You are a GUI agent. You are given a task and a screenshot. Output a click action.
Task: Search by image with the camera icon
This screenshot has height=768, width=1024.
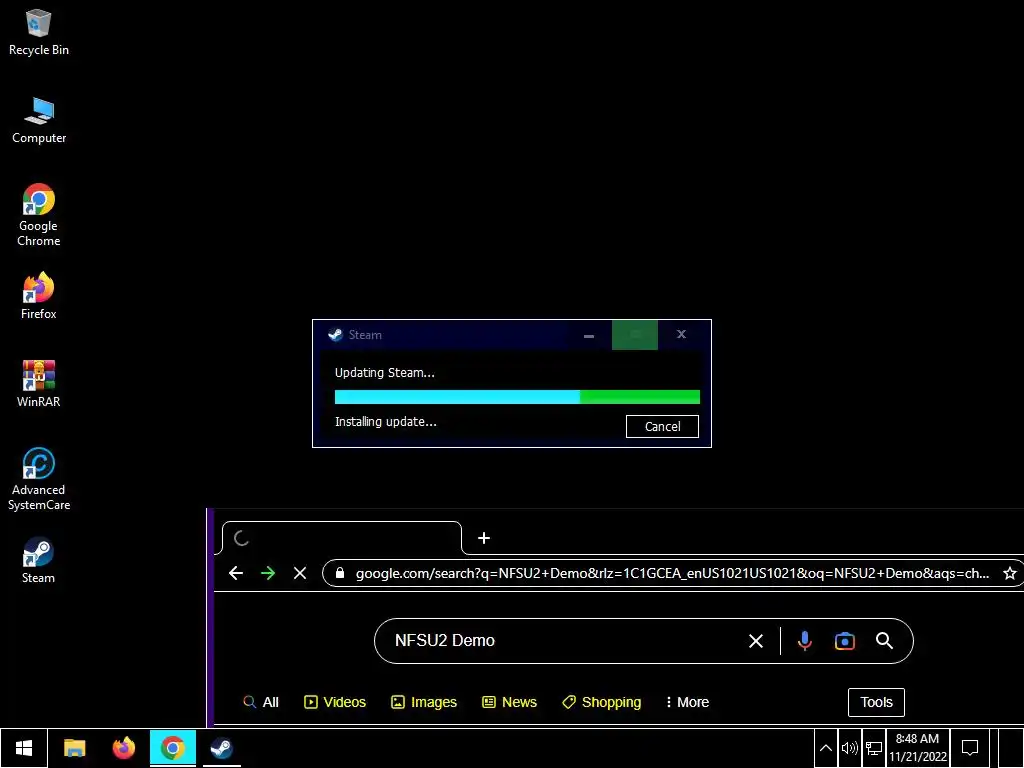click(x=844, y=641)
